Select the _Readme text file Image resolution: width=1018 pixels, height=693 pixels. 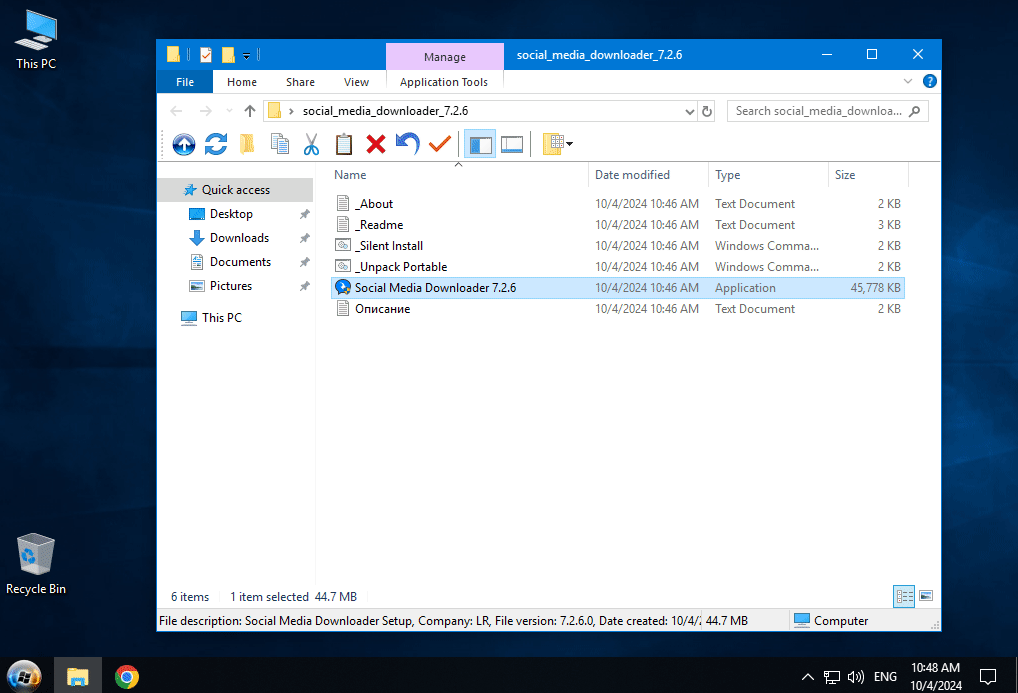[618, 225]
